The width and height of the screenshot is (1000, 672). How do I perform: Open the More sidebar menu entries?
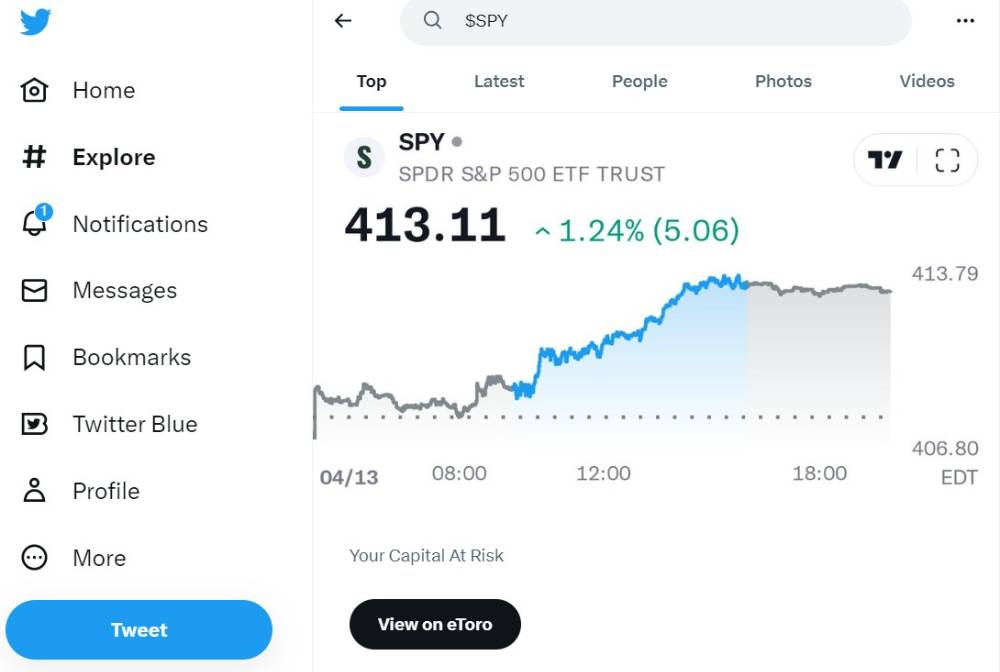click(99, 558)
